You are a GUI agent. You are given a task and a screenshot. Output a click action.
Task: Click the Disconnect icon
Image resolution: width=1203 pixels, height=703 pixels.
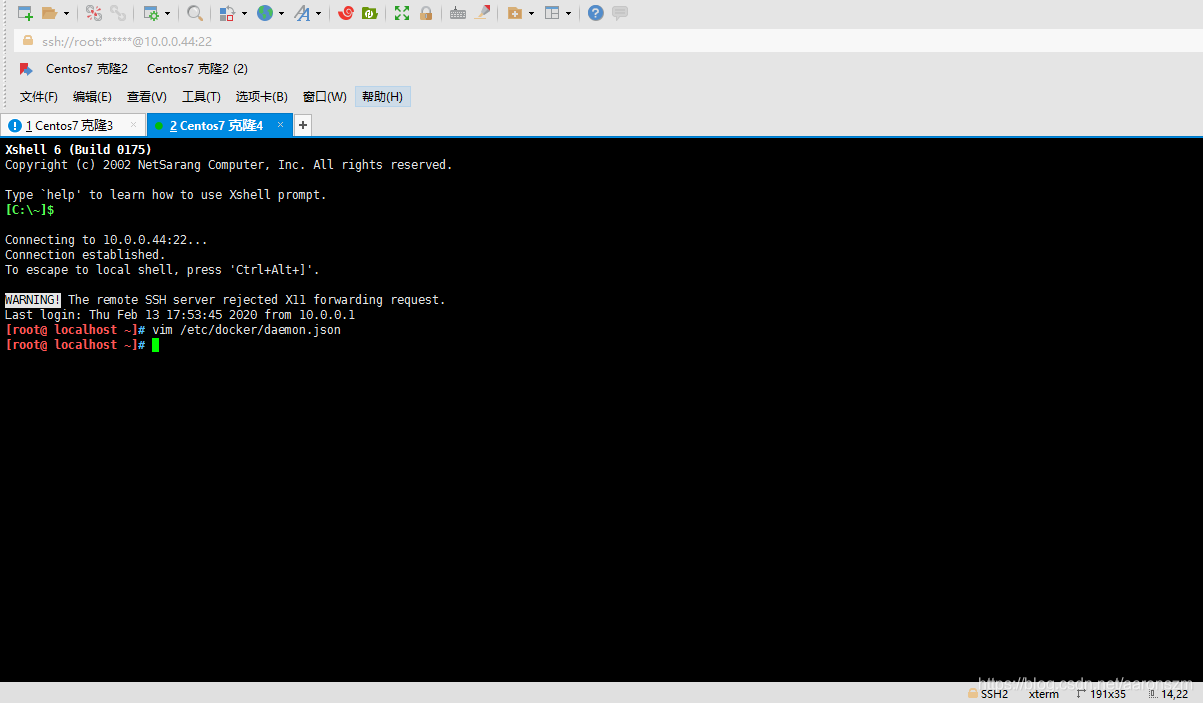tap(93, 13)
